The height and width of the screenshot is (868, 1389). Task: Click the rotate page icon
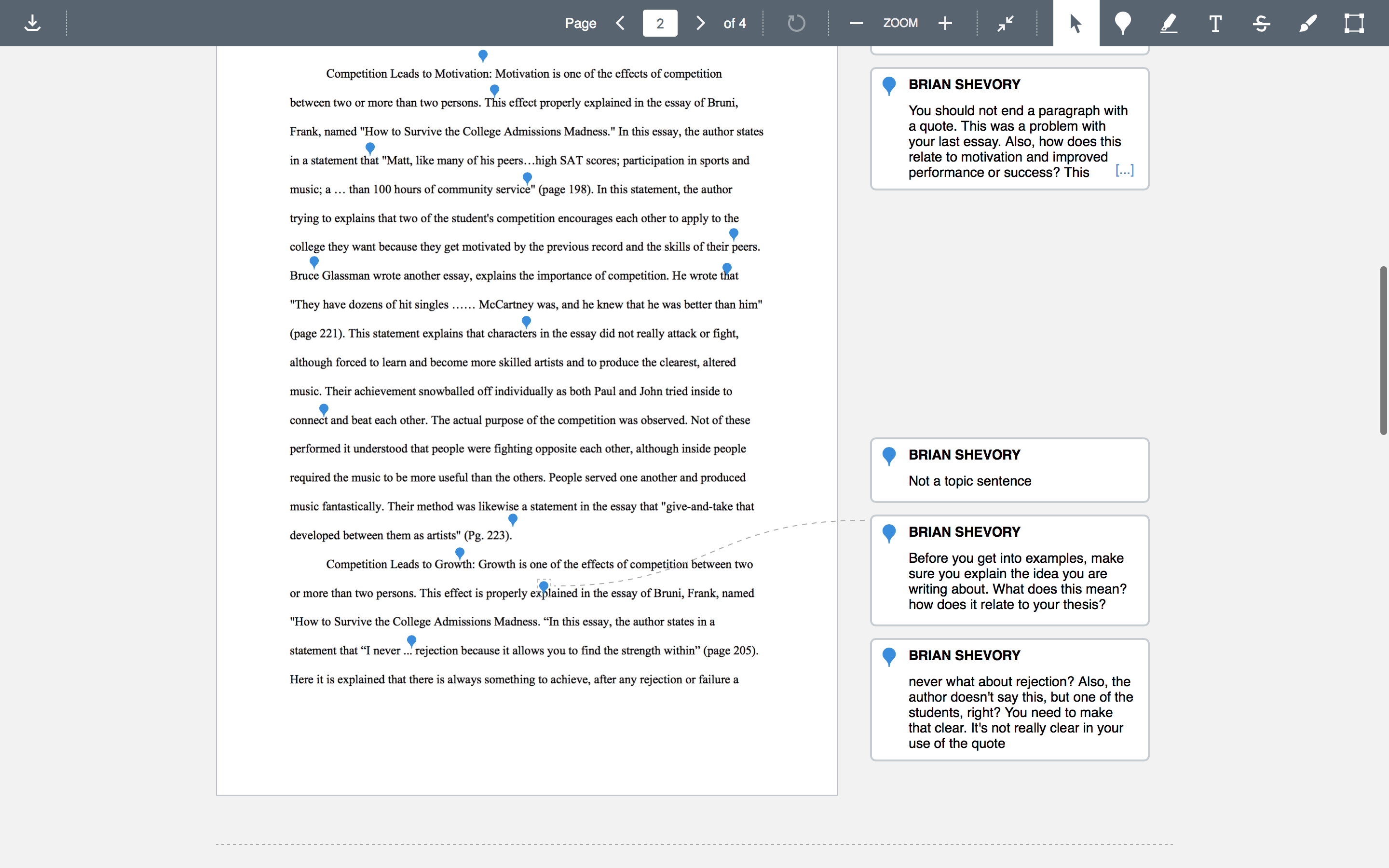point(796,23)
